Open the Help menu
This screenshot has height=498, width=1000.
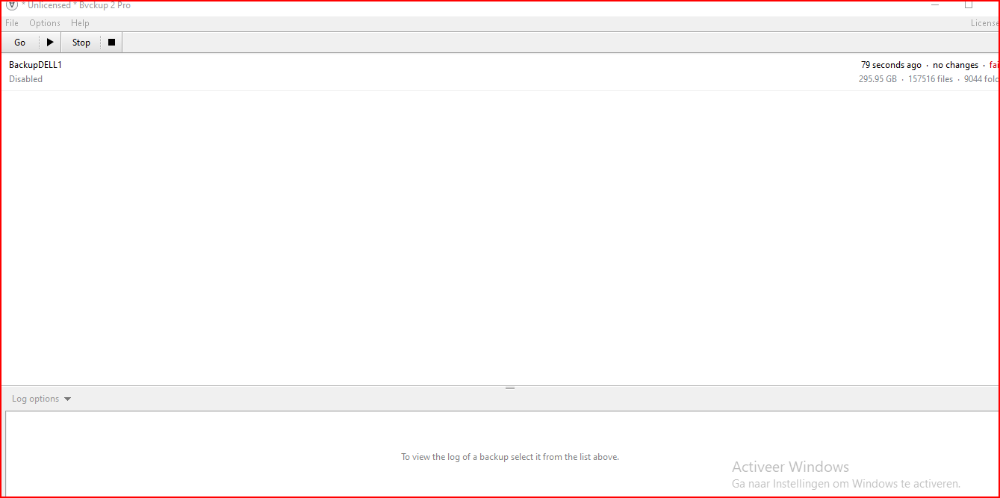(80, 23)
